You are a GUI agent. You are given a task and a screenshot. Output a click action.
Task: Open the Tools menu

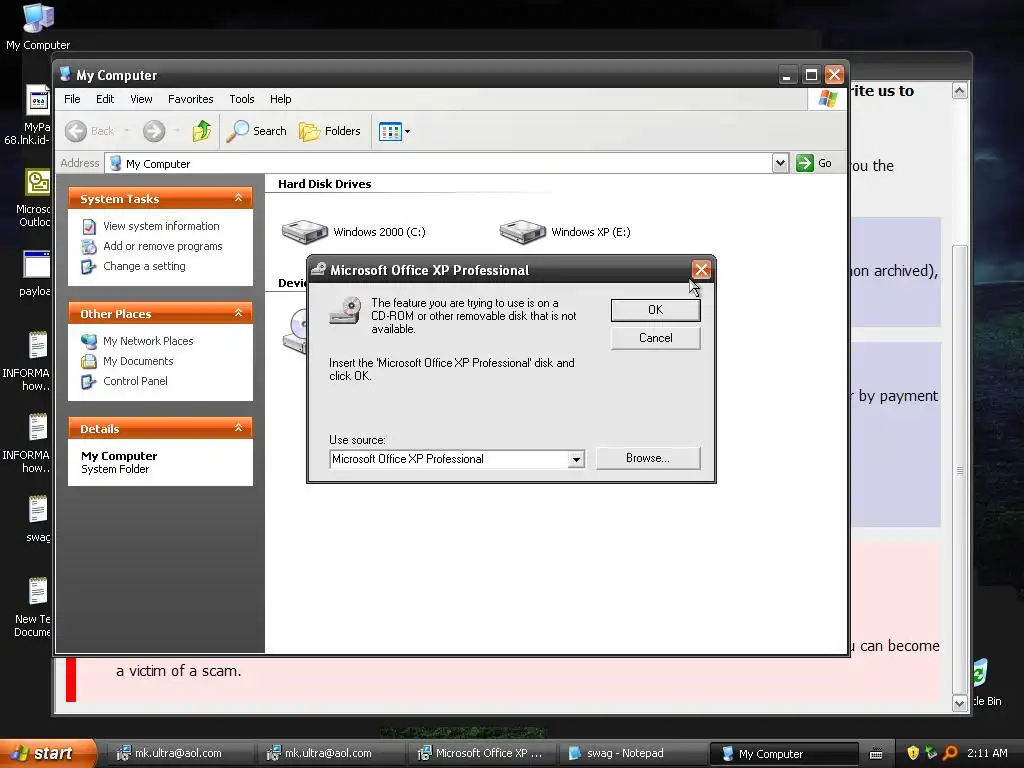(242, 99)
